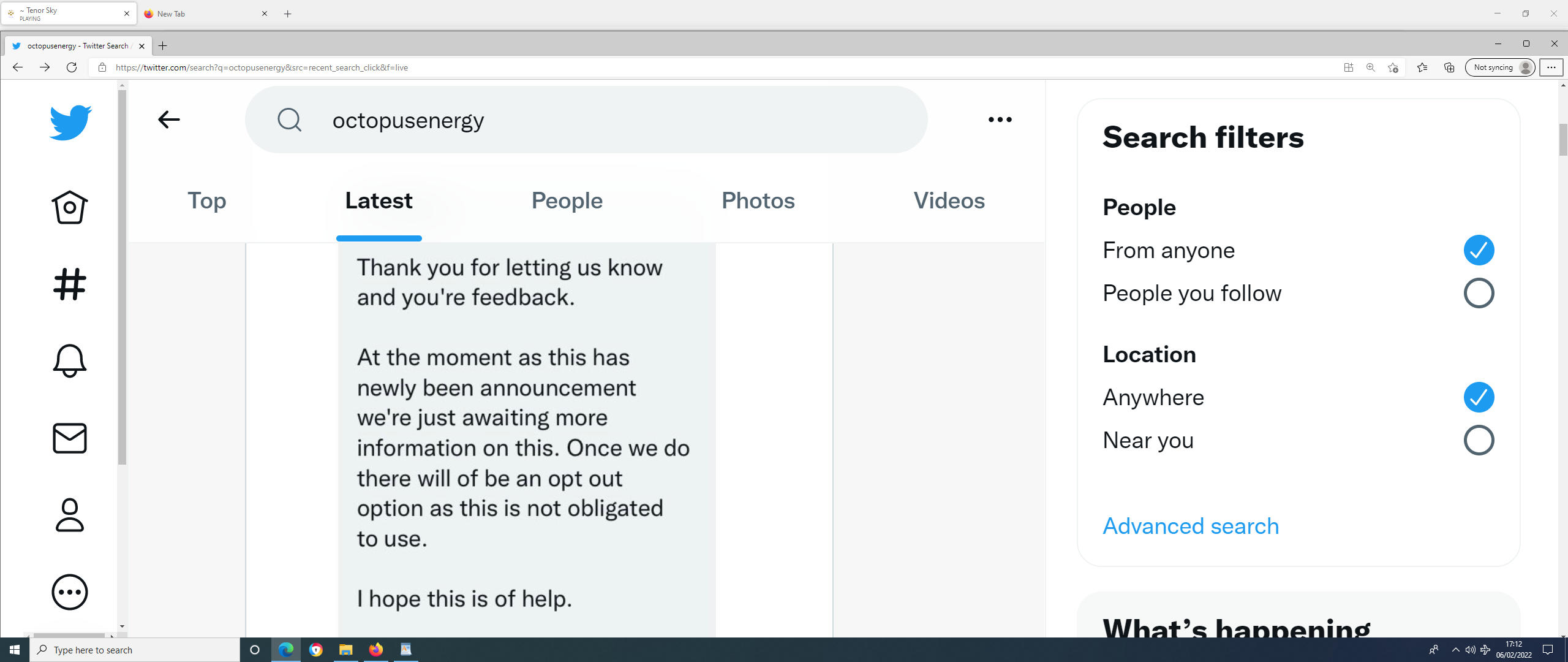Viewport: 1568px width, 662px height.
Task: Open the Explore hashtag icon
Action: pos(70,284)
